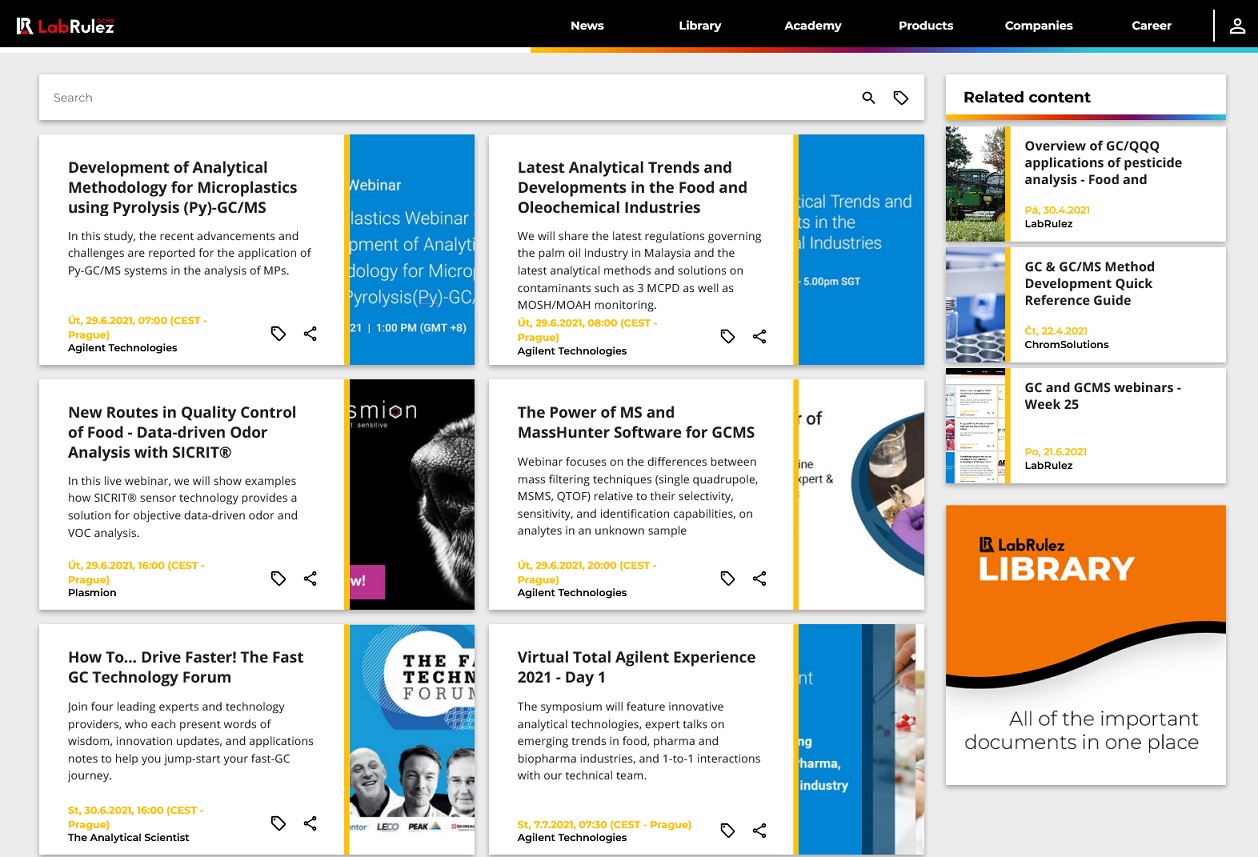The width and height of the screenshot is (1258, 857).
Task: Click tag icon on Food and Oleochemical card
Action: pos(728,337)
